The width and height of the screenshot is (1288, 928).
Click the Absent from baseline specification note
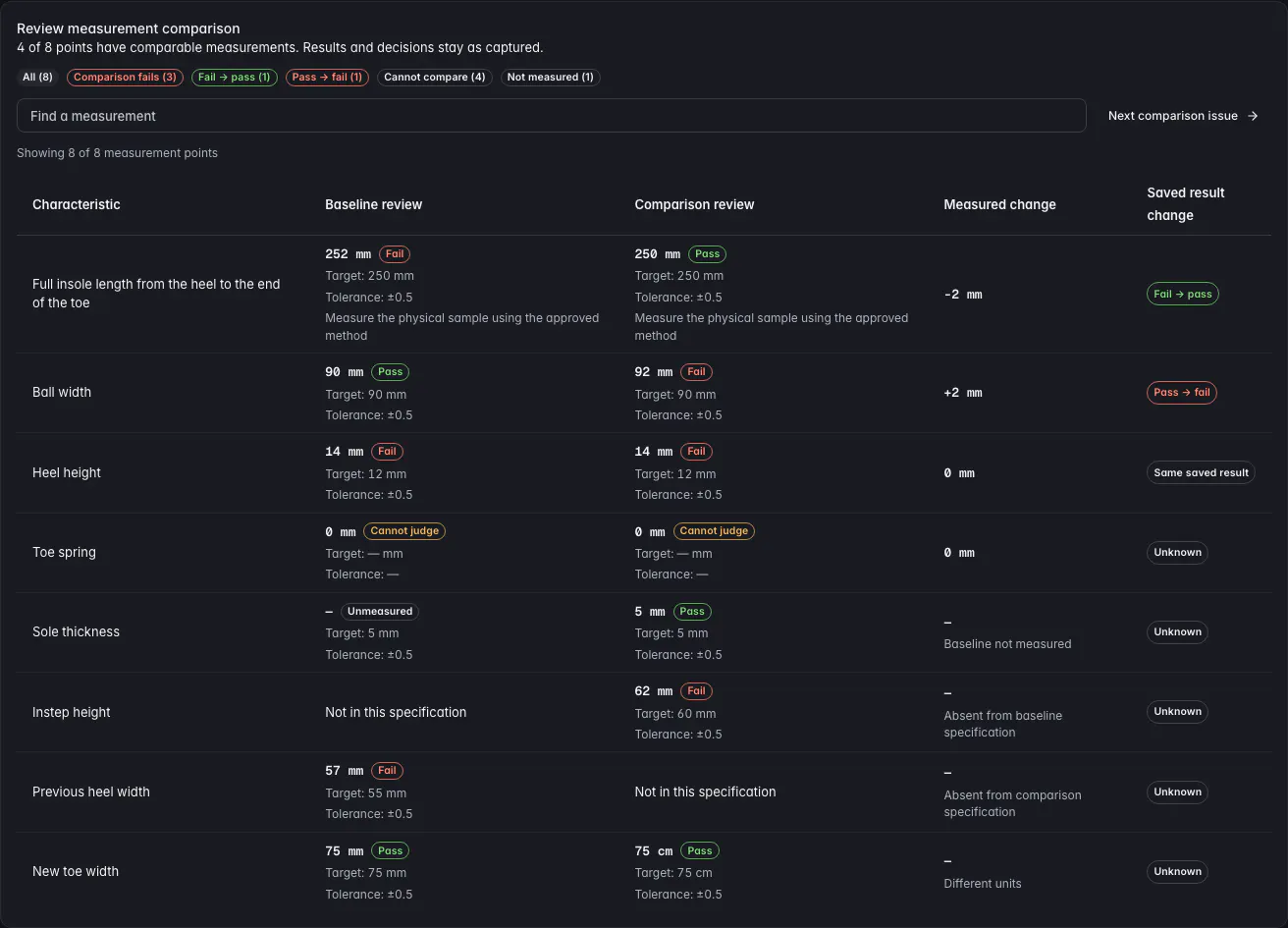click(1003, 724)
